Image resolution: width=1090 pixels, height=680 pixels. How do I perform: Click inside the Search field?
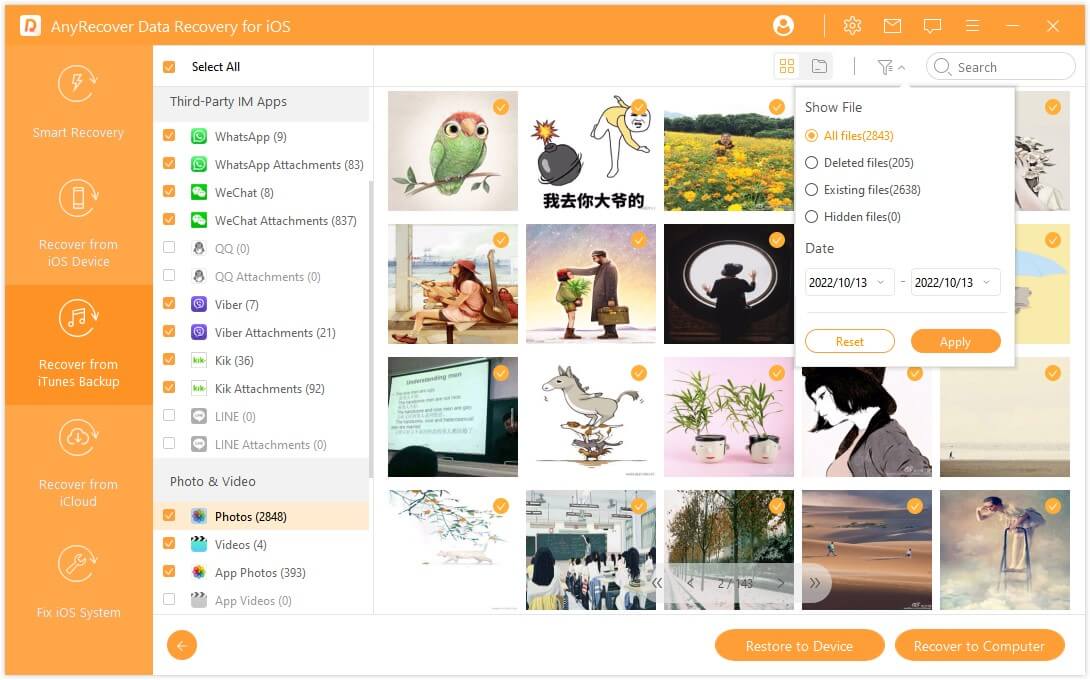[x=1000, y=66]
